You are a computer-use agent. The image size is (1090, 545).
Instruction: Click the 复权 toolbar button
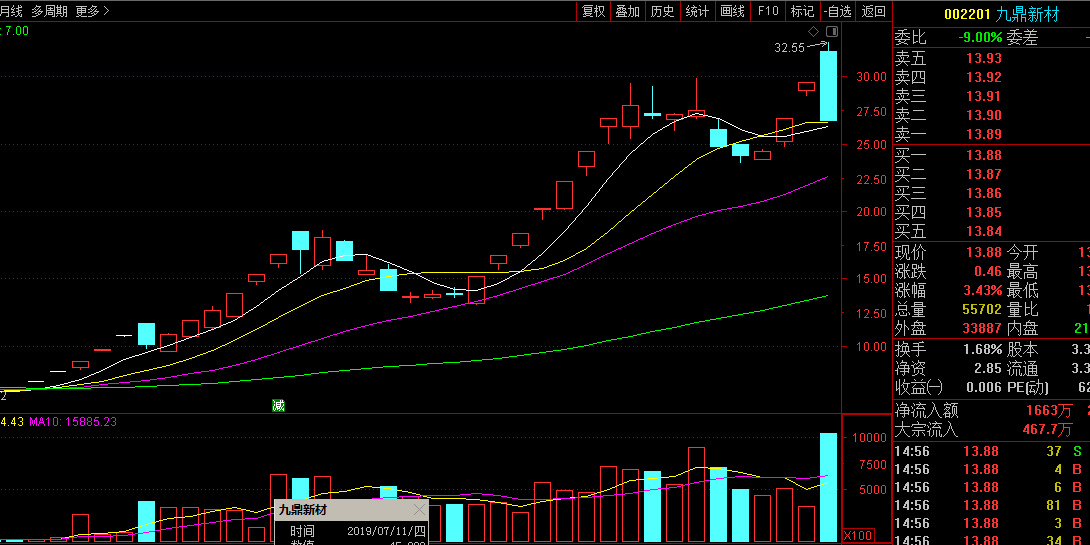pyautogui.click(x=594, y=11)
